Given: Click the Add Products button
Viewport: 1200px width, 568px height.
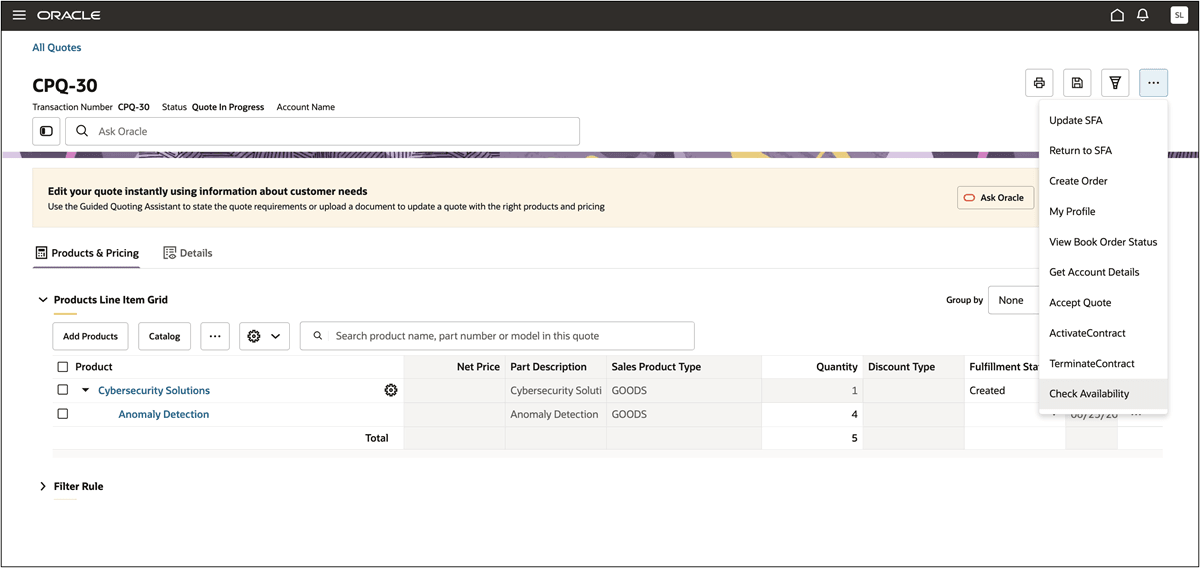Looking at the screenshot, I should (90, 336).
